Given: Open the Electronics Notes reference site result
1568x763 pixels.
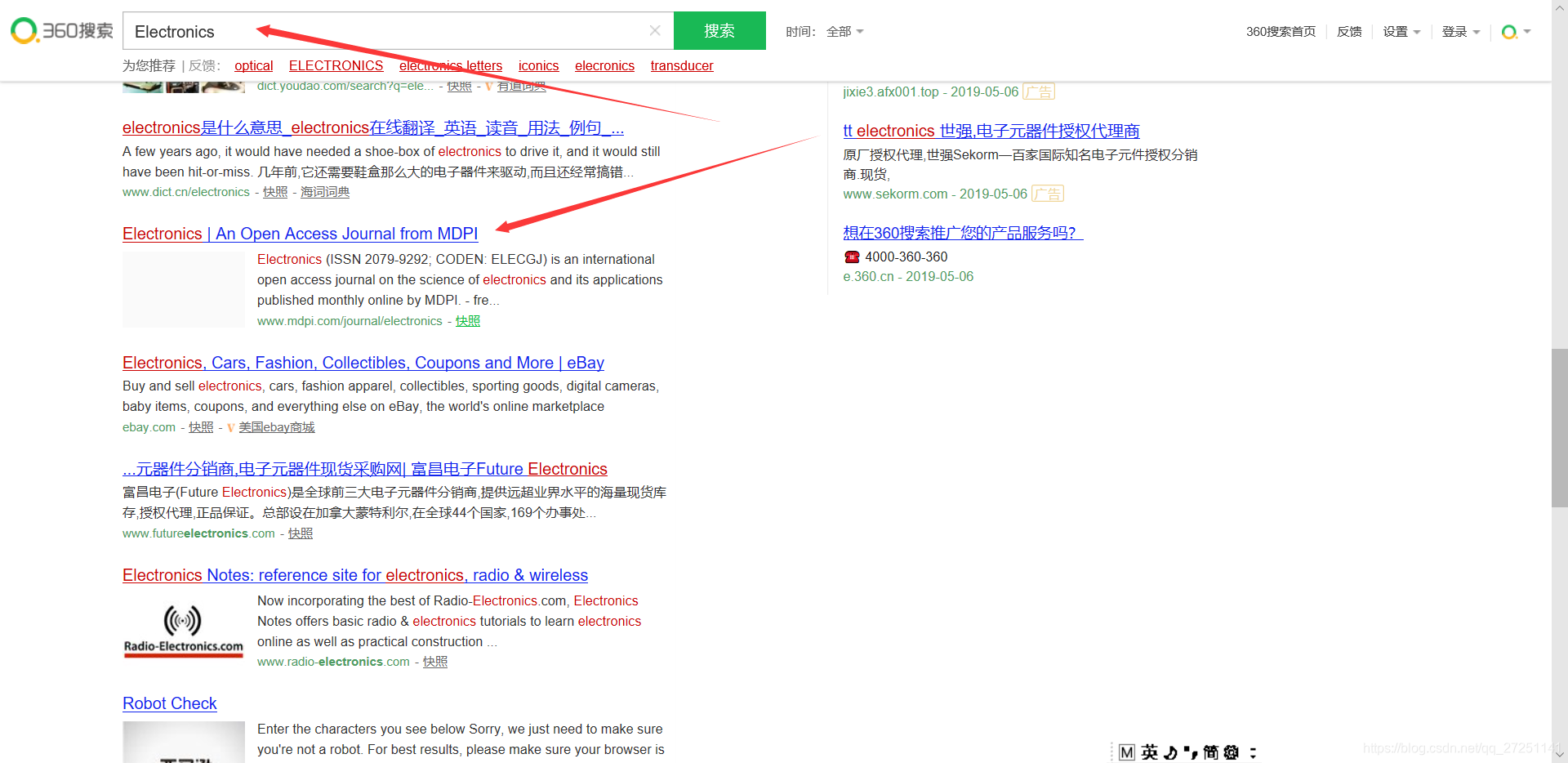Looking at the screenshot, I should (x=355, y=575).
